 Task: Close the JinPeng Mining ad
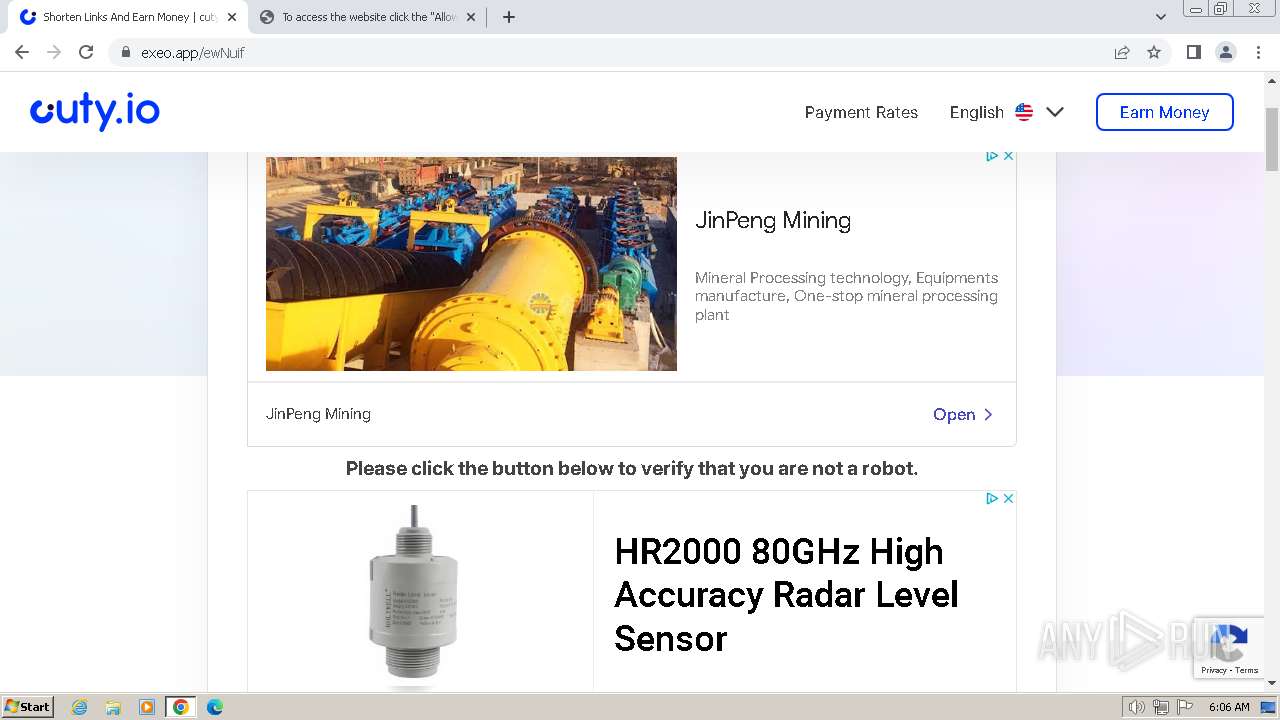coord(1008,156)
